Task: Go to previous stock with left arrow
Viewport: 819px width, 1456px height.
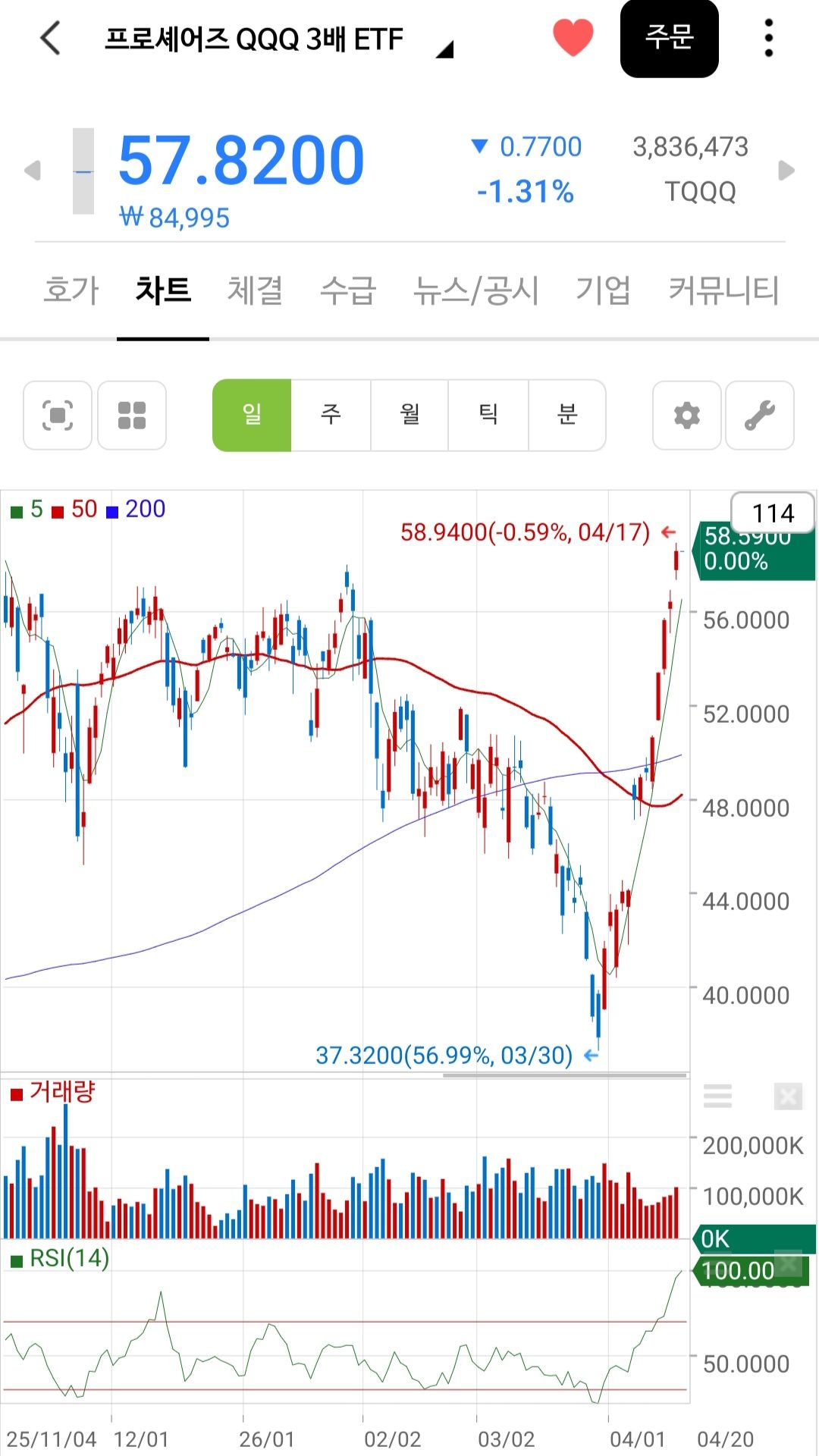Action: [32, 171]
